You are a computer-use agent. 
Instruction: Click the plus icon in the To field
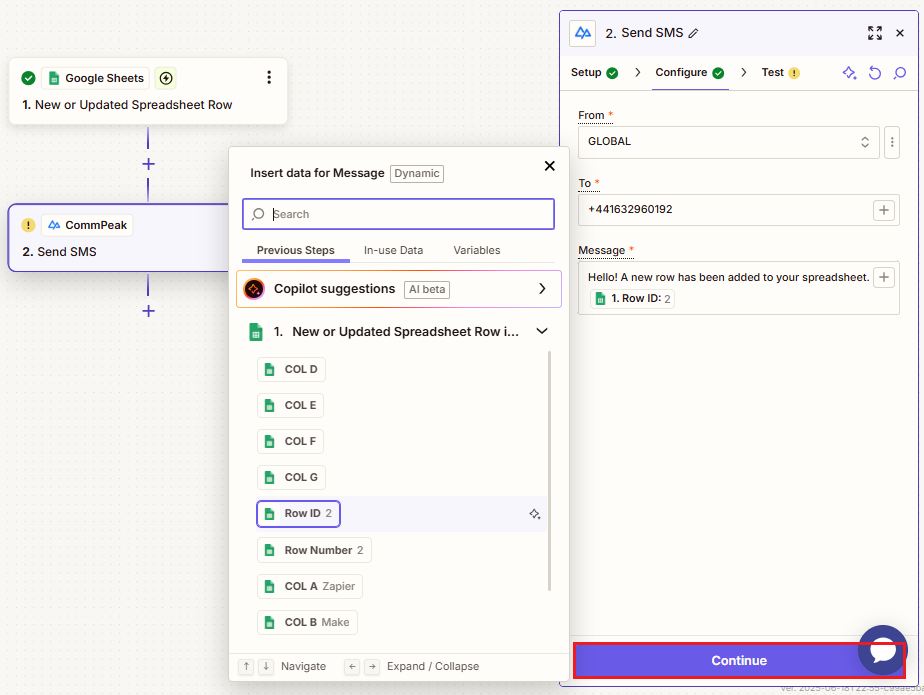tap(884, 210)
